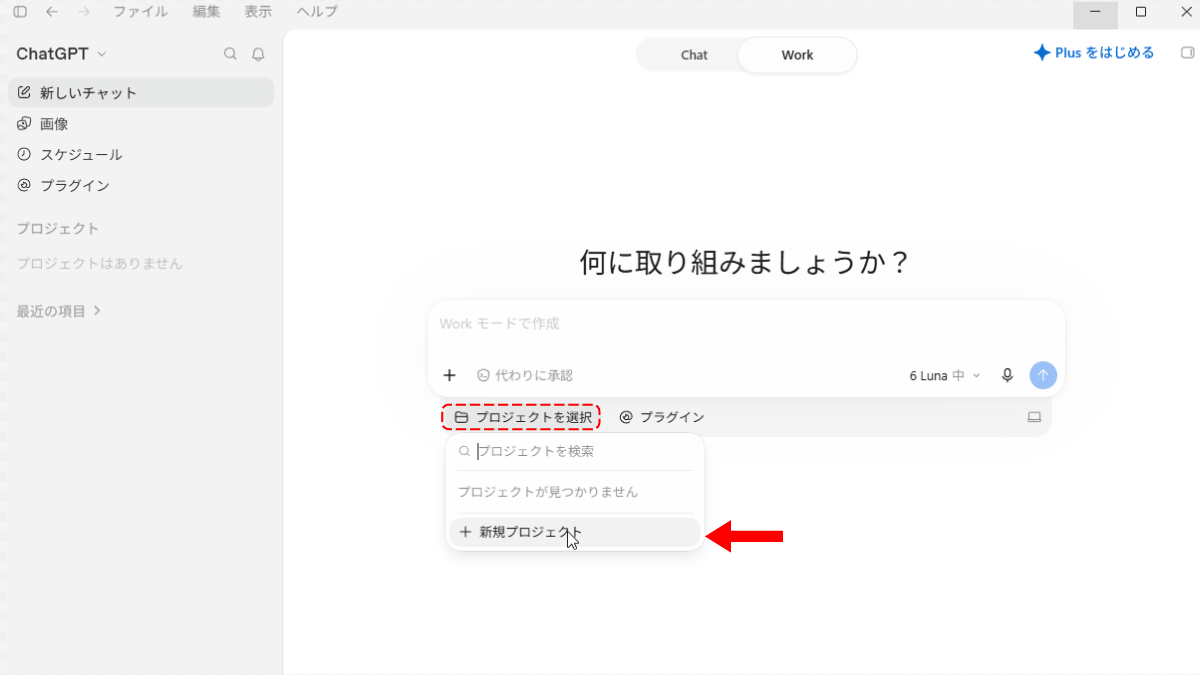Click the プロジェクト section header
This screenshot has height=675, width=1200.
click(57, 229)
